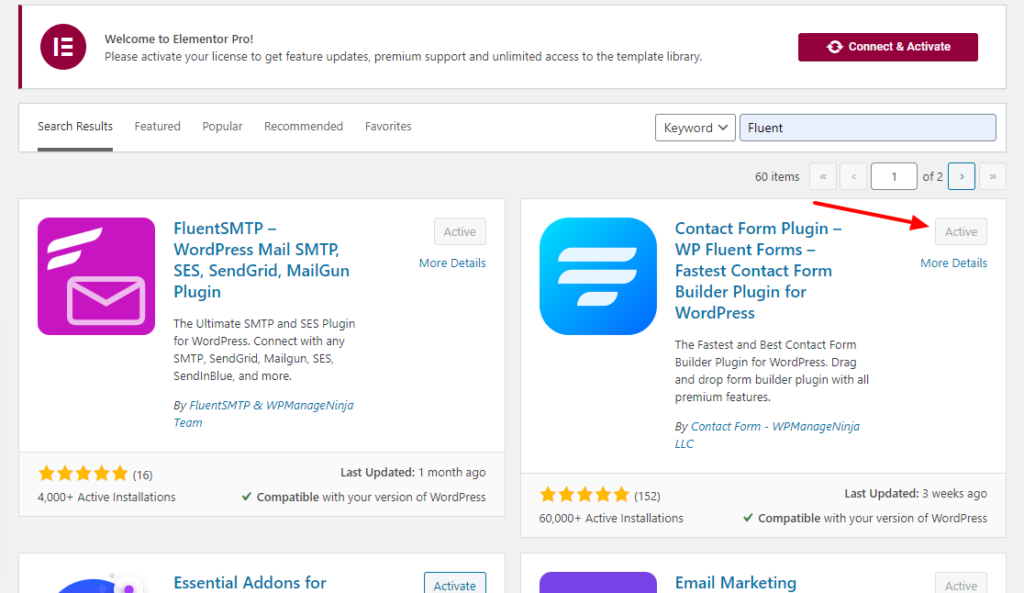The height and width of the screenshot is (593, 1024).
Task: Click the WP Fluent Forms plugin icon
Action: 598,276
